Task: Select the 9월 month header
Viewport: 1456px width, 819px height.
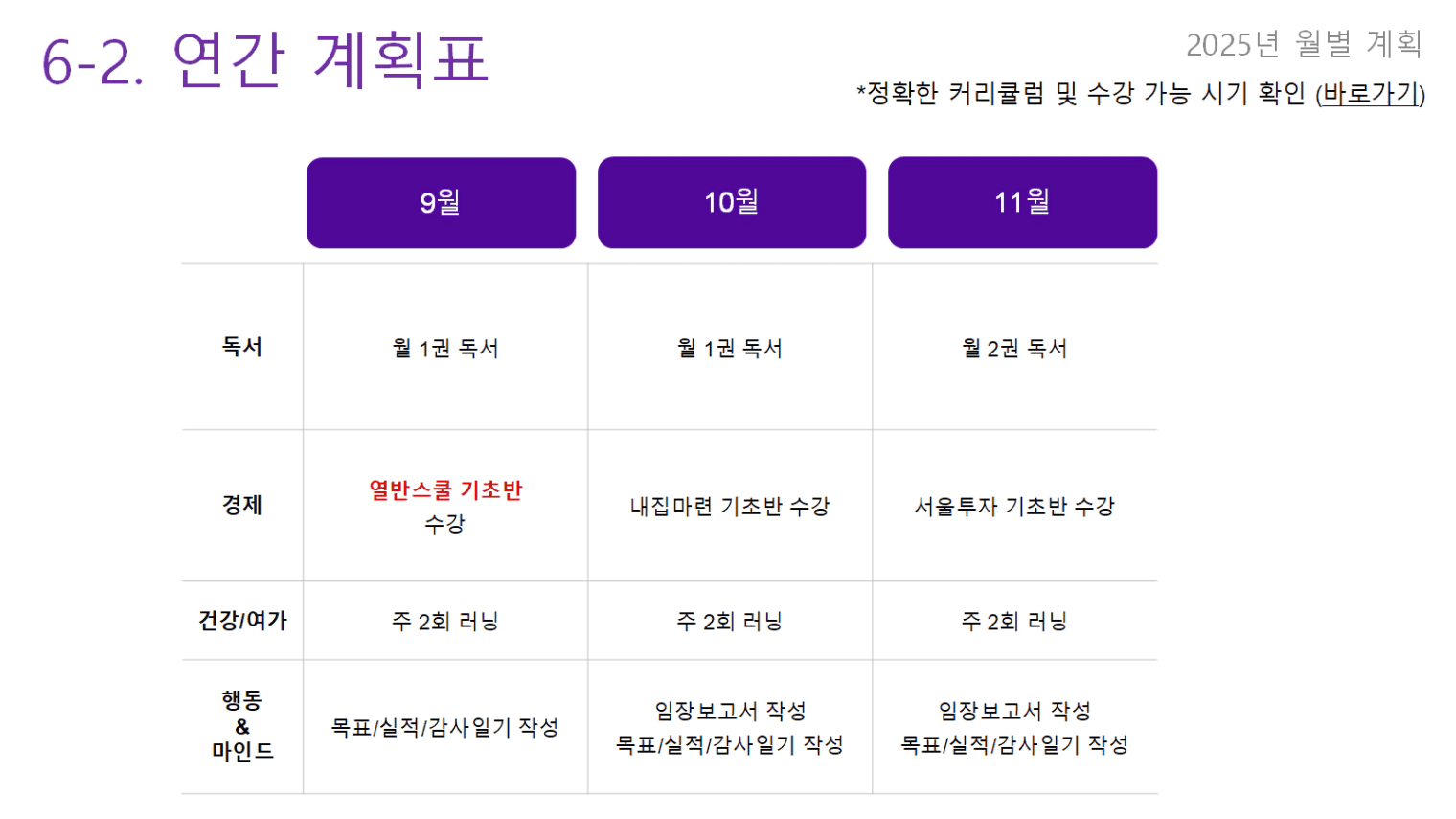Action: 441,202
